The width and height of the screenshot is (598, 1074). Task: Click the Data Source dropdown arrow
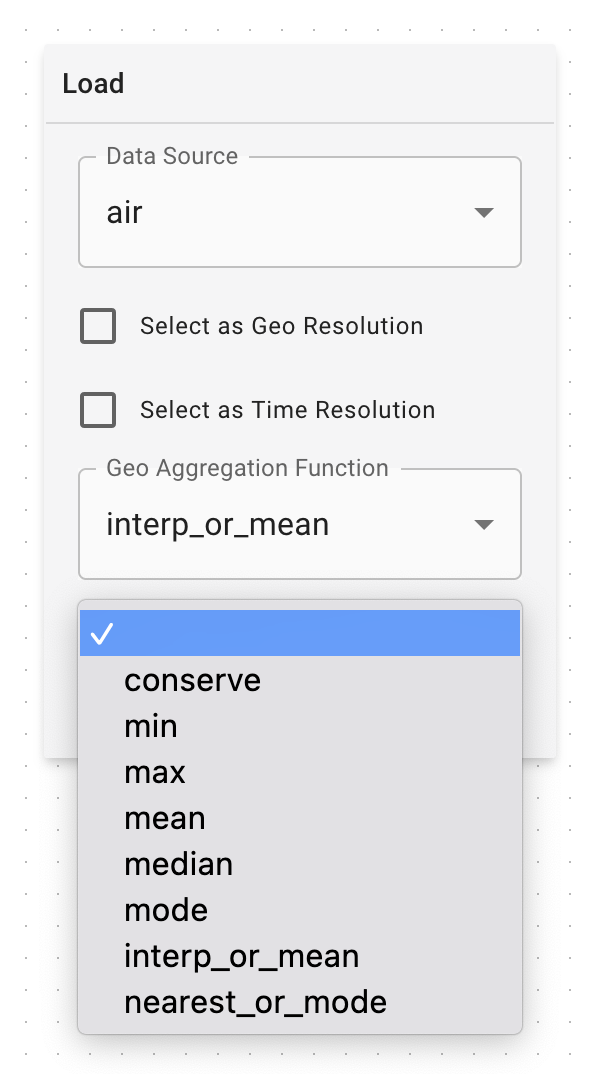point(484,212)
